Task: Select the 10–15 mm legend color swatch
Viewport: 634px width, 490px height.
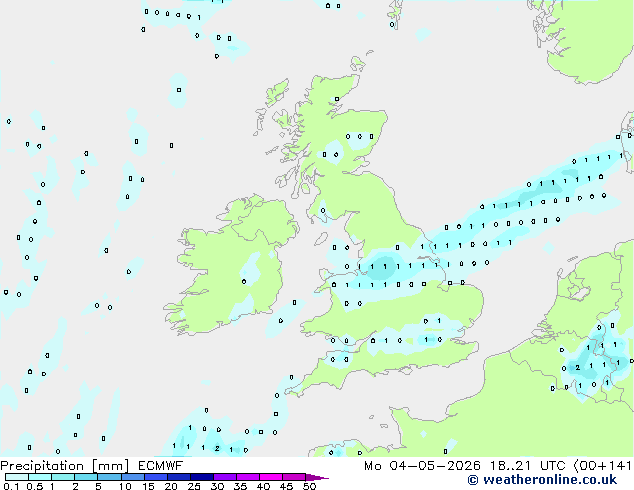Action: coord(132,477)
